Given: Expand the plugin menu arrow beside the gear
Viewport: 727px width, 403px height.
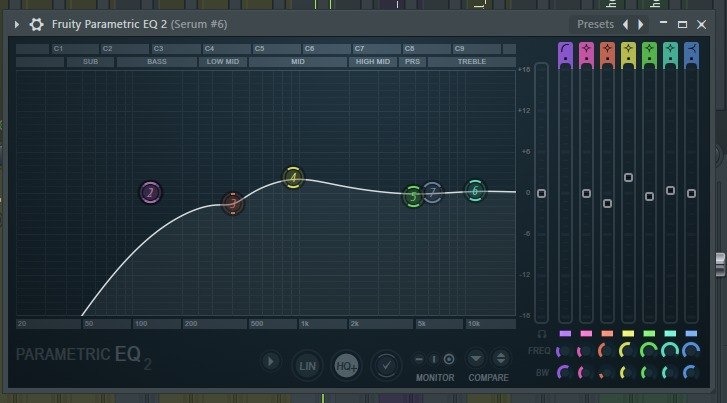Looking at the screenshot, I should (x=17, y=24).
